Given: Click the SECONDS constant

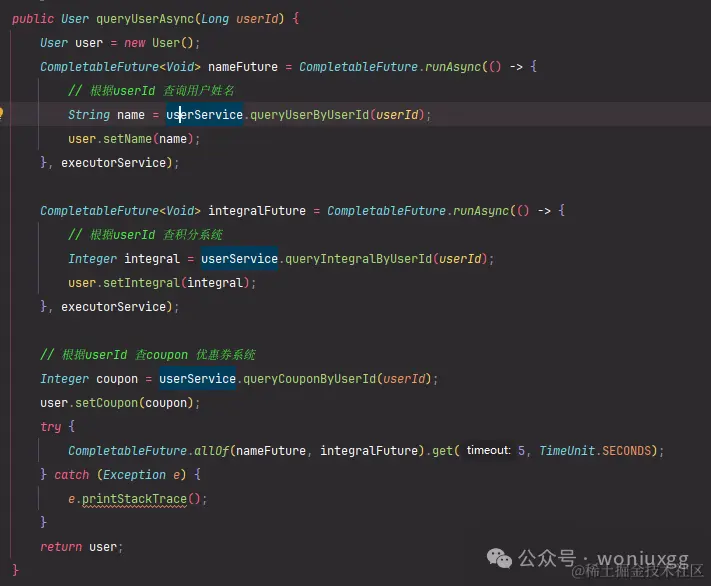Looking at the screenshot, I should (x=626, y=450).
